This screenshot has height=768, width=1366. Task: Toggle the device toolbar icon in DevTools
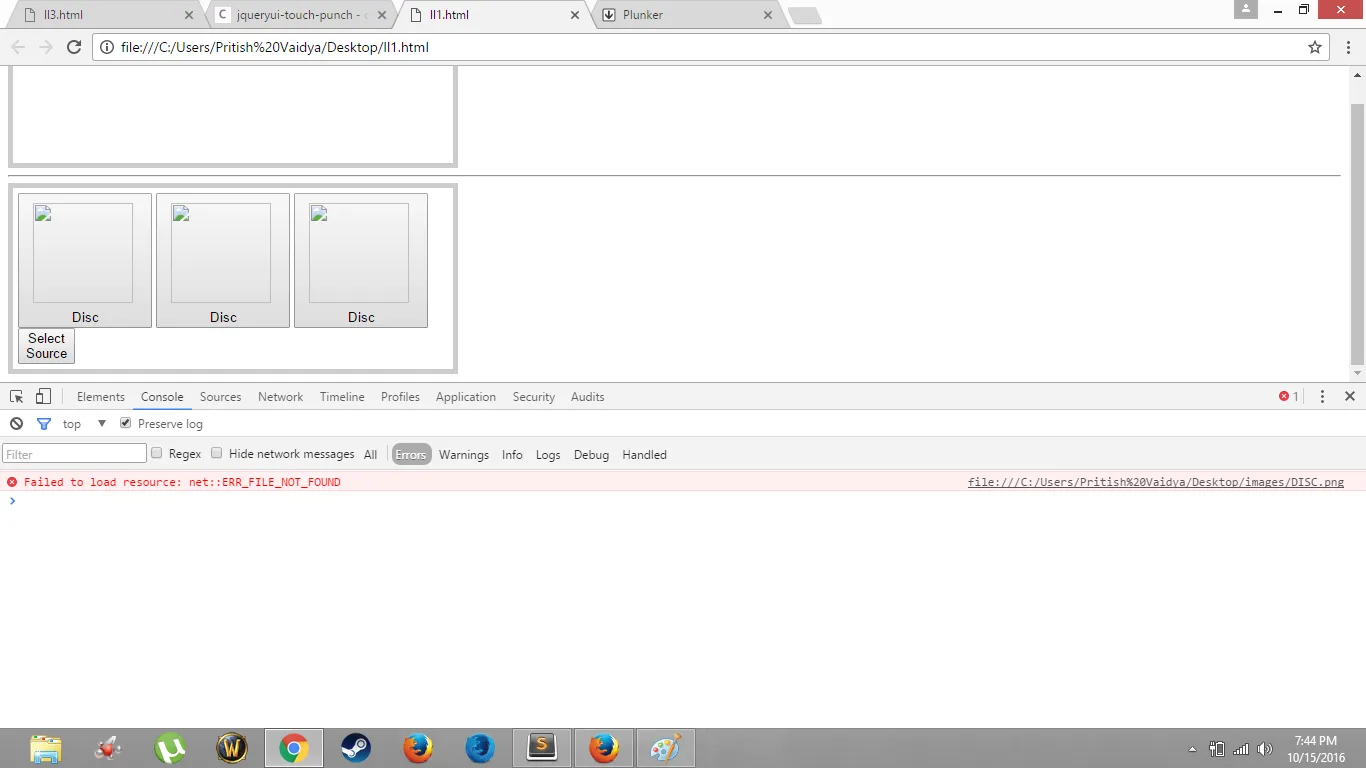click(x=43, y=397)
